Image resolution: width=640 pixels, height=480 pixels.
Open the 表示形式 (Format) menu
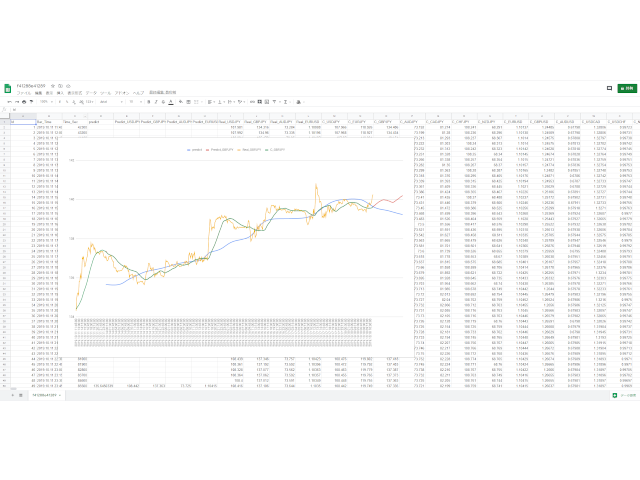[x=75, y=93]
